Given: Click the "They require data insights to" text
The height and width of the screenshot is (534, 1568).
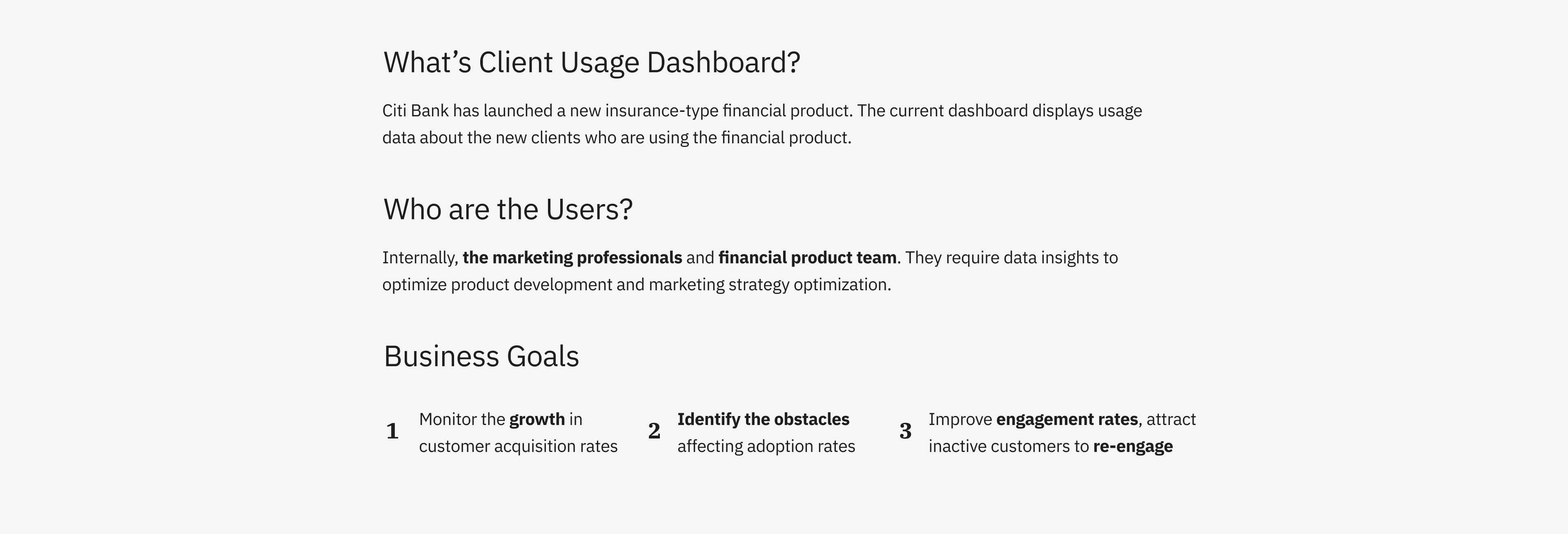Looking at the screenshot, I should tap(1011, 258).
